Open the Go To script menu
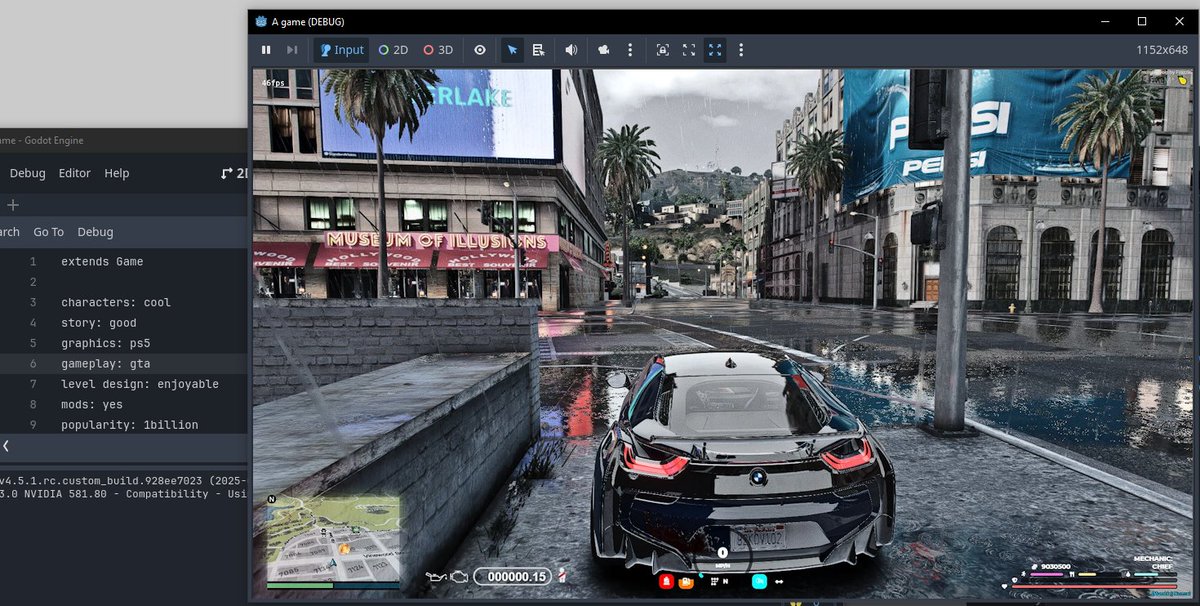The width and height of the screenshot is (1200, 606). pos(48,232)
